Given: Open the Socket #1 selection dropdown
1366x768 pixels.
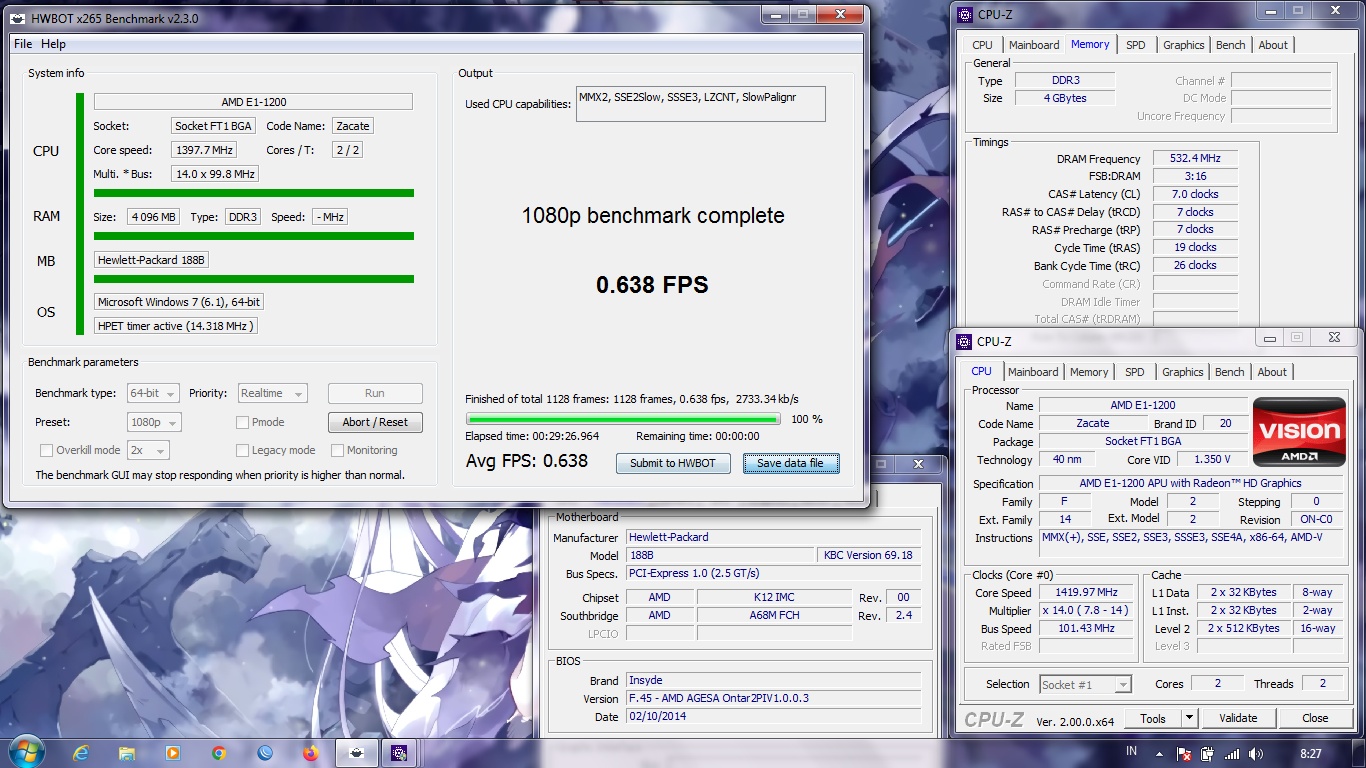Looking at the screenshot, I should tap(1085, 685).
